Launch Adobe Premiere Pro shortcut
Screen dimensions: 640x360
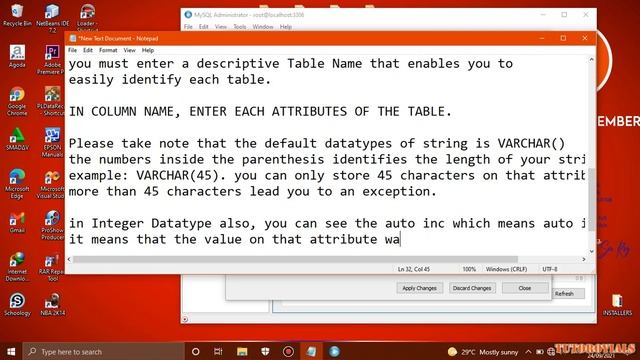click(51, 60)
